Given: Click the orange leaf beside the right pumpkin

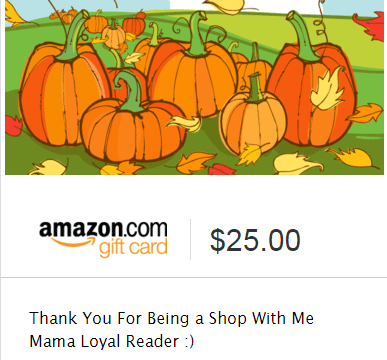Looking at the screenshot, I should point(364,113).
